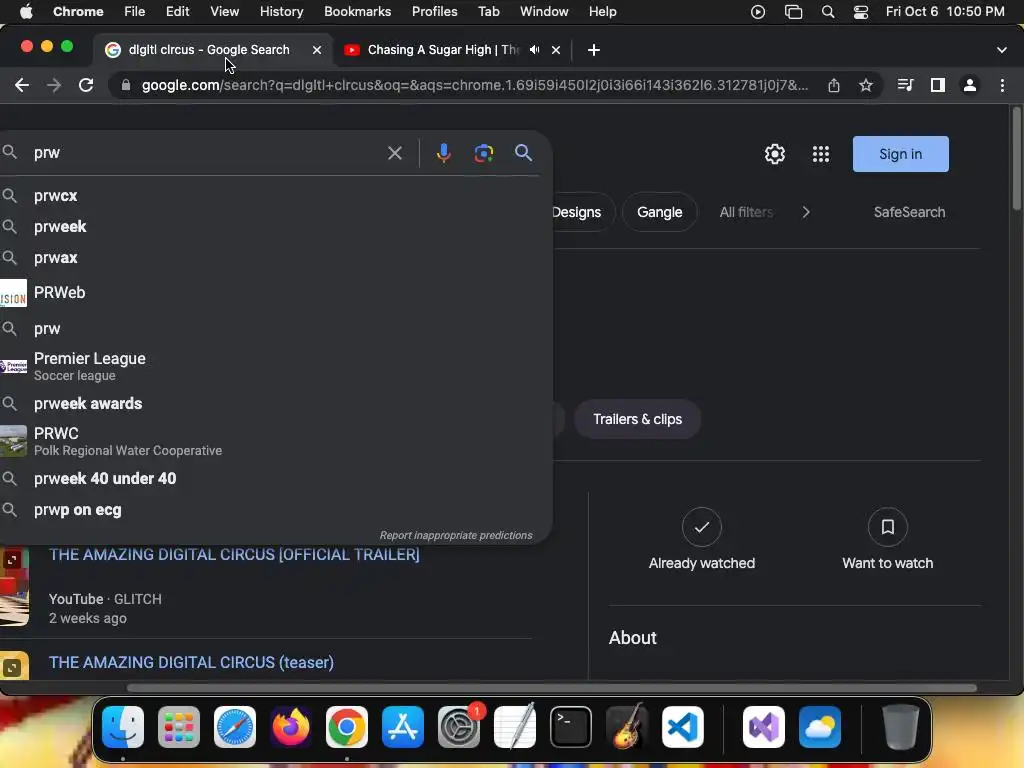Image resolution: width=1024 pixels, height=768 pixels.
Task: View site information lock icon
Action: point(126,85)
